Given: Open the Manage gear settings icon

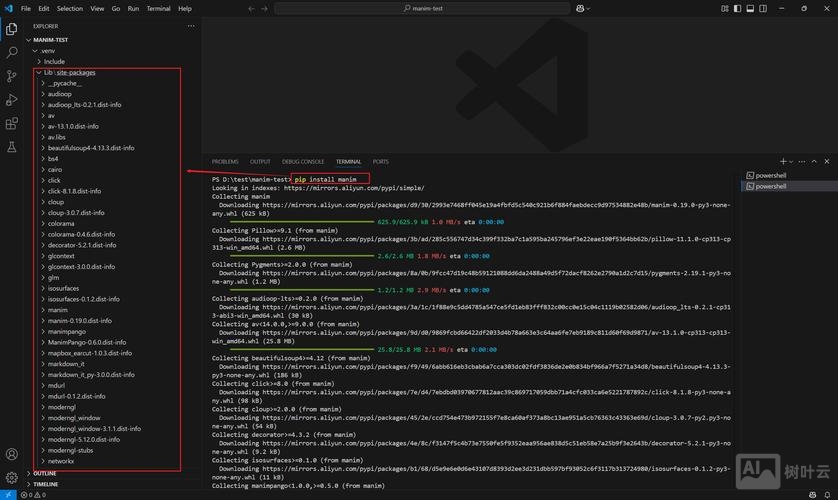Looking at the screenshot, I should (12, 478).
